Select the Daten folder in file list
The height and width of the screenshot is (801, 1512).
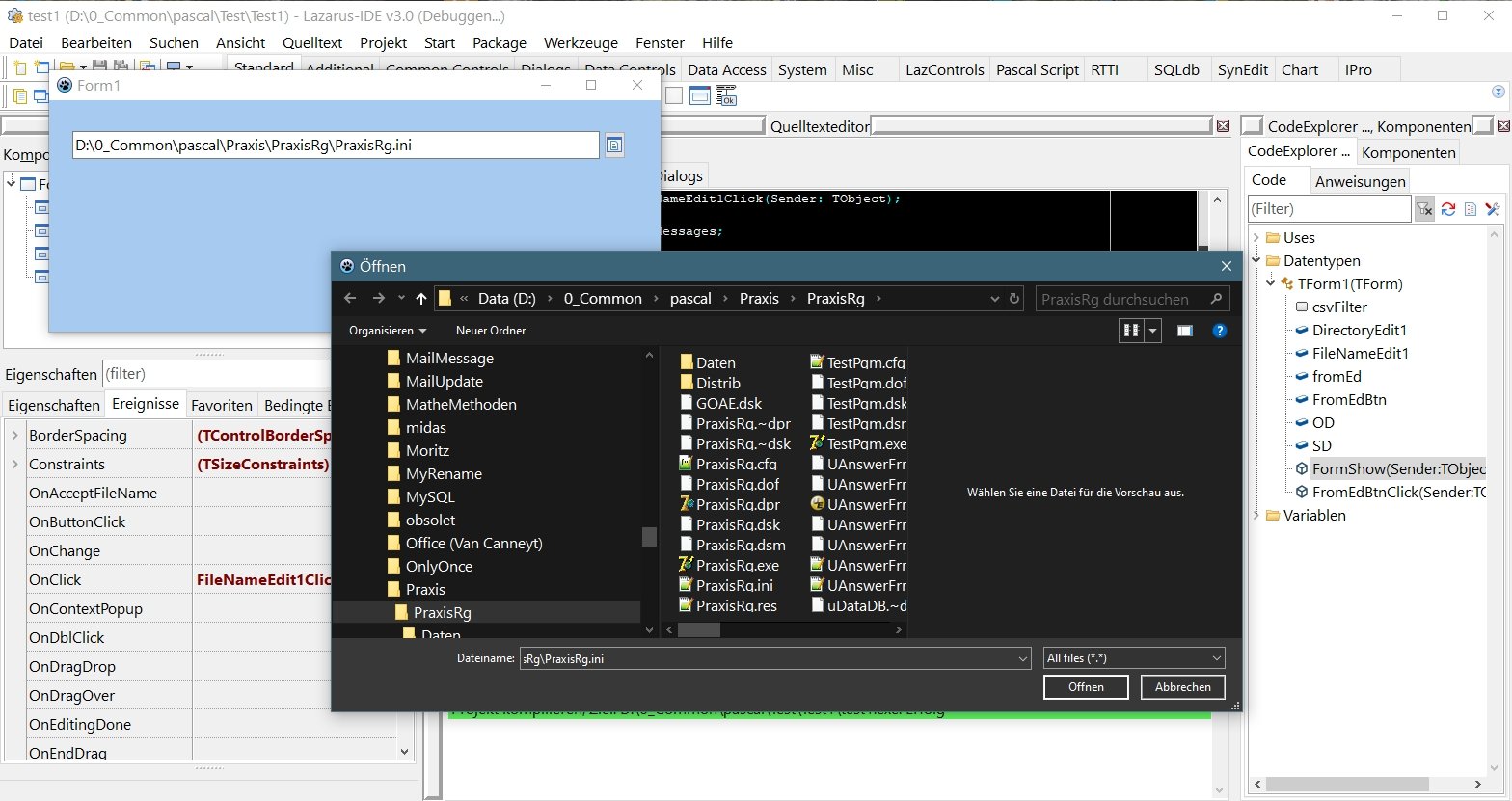(x=707, y=362)
